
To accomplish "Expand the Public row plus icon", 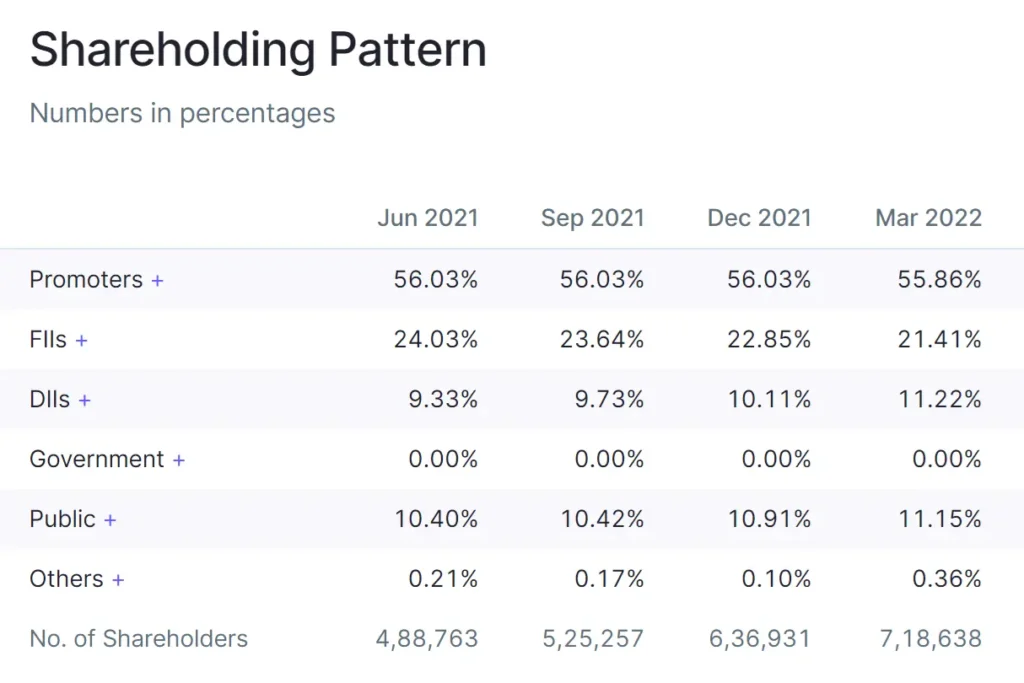I will point(110,520).
